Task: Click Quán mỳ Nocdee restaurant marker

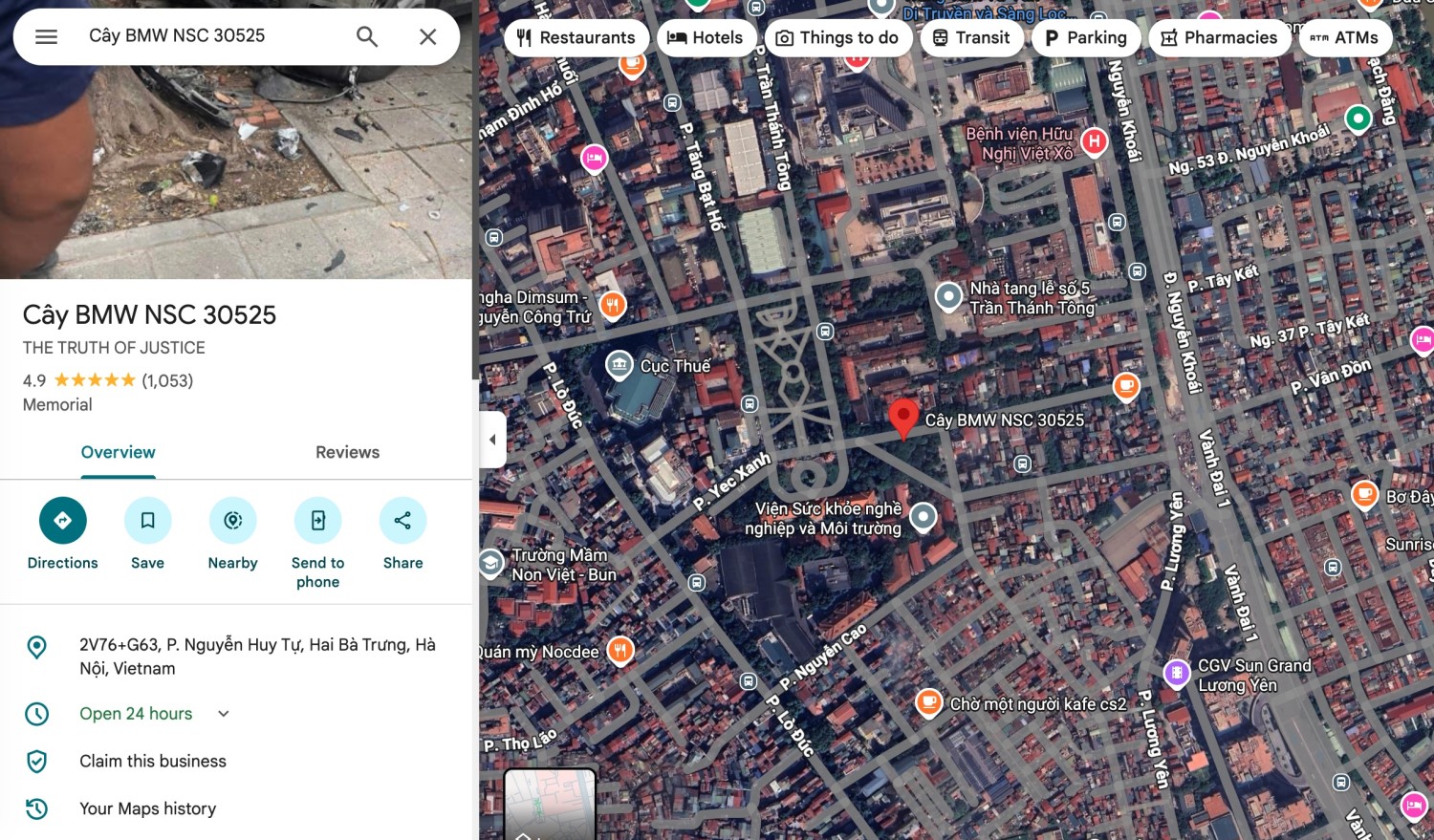Action: [x=620, y=651]
